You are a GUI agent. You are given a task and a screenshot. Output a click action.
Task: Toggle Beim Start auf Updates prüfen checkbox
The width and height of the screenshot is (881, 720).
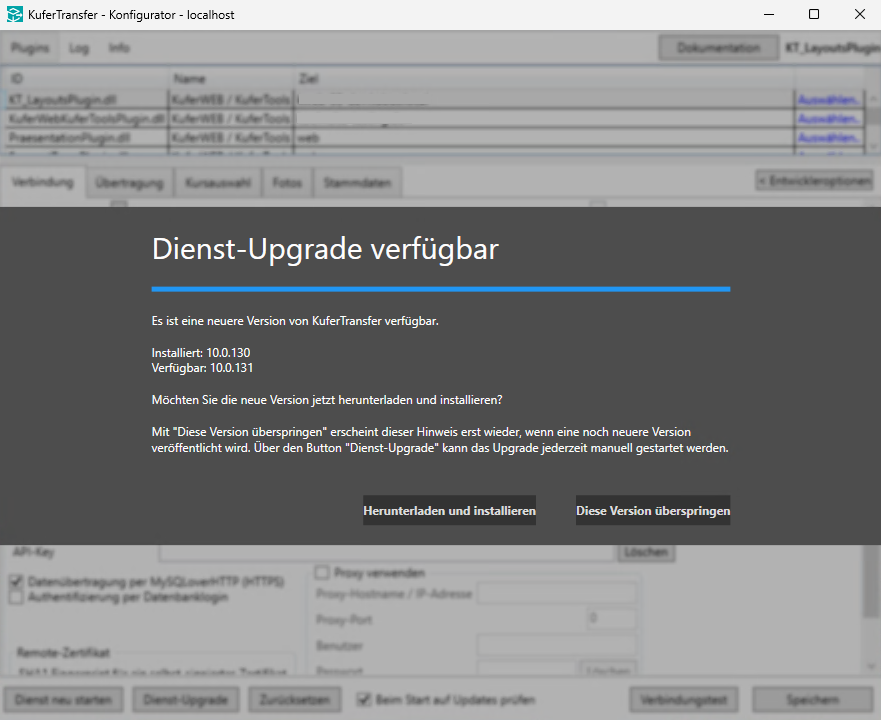tap(364, 700)
